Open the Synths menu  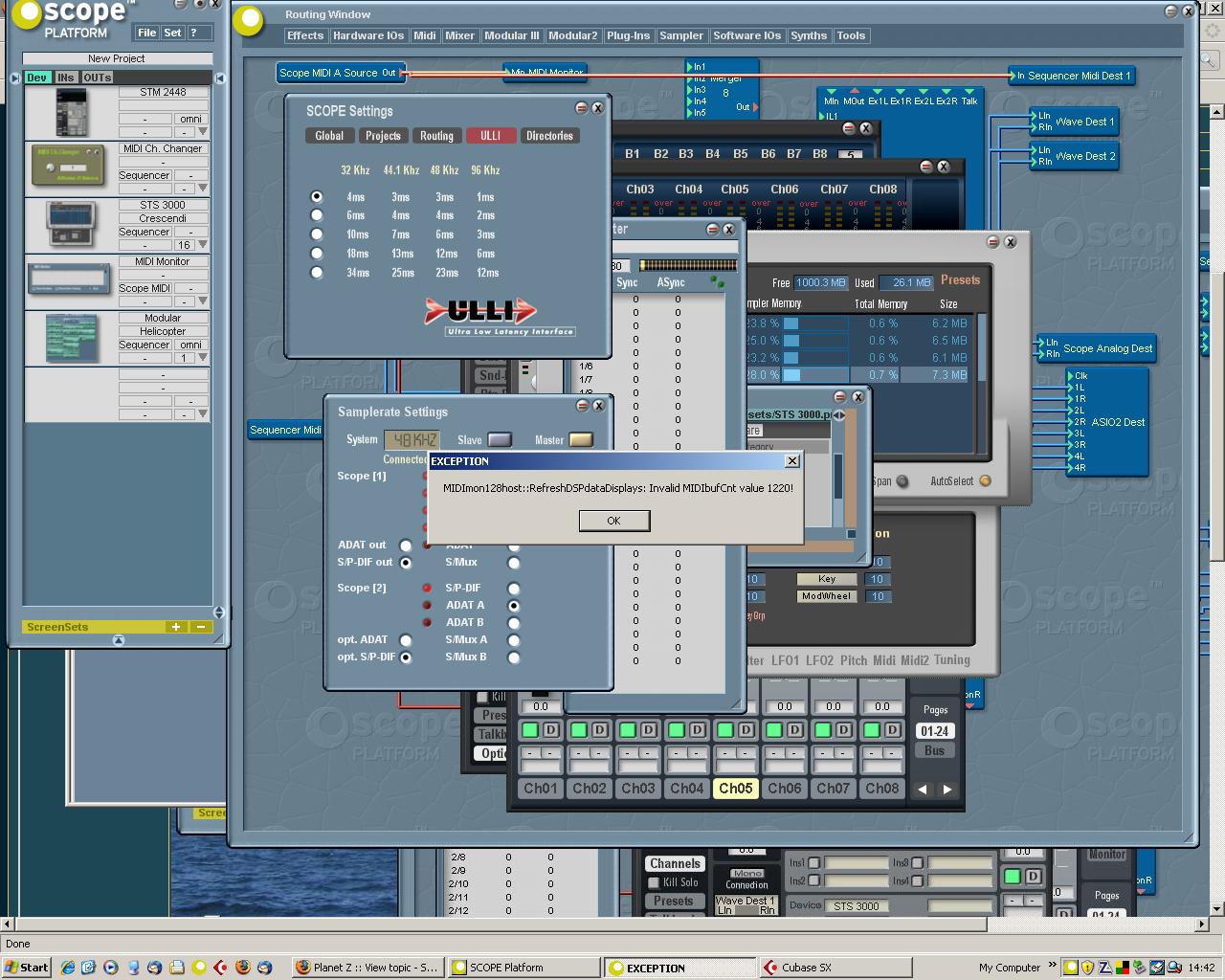809,35
